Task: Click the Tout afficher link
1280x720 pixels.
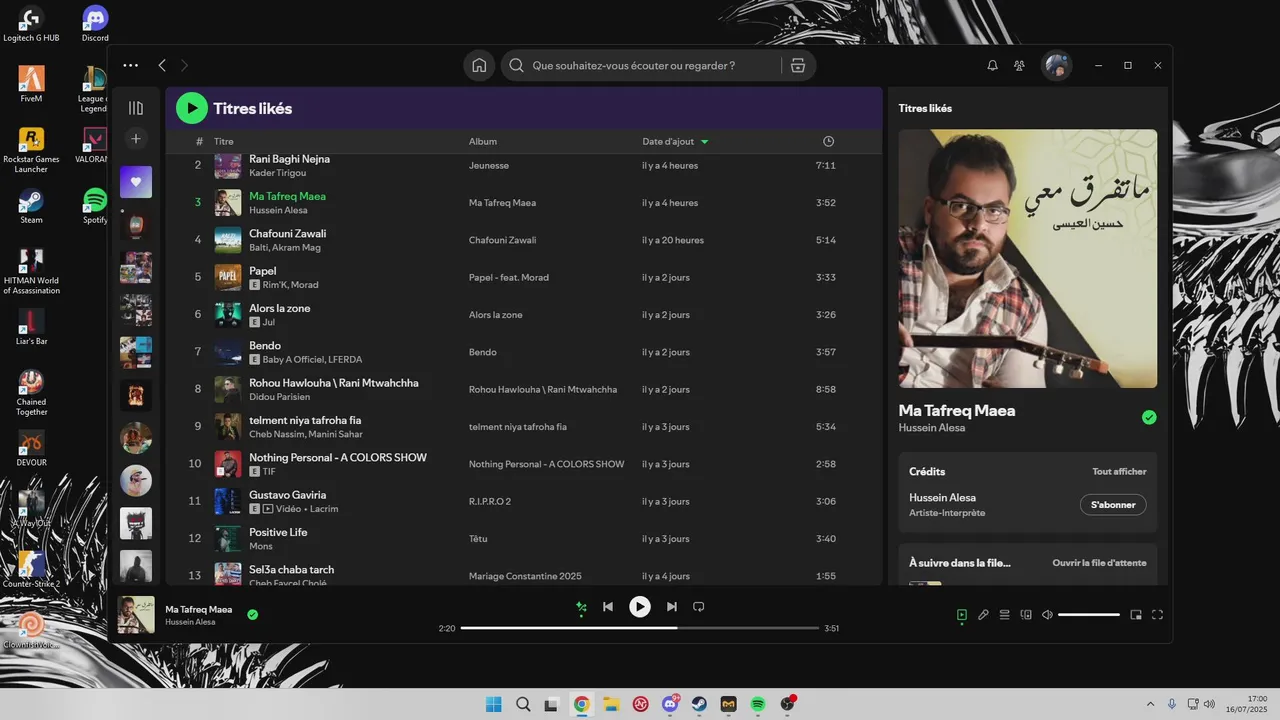Action: coord(1119,472)
